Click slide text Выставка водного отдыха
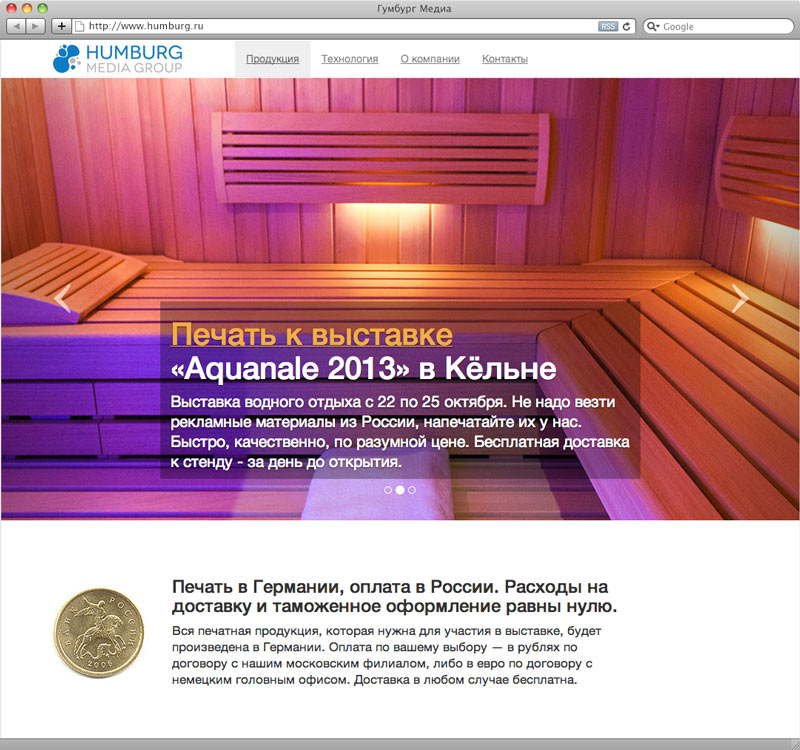This screenshot has height=750, width=800. point(400,432)
